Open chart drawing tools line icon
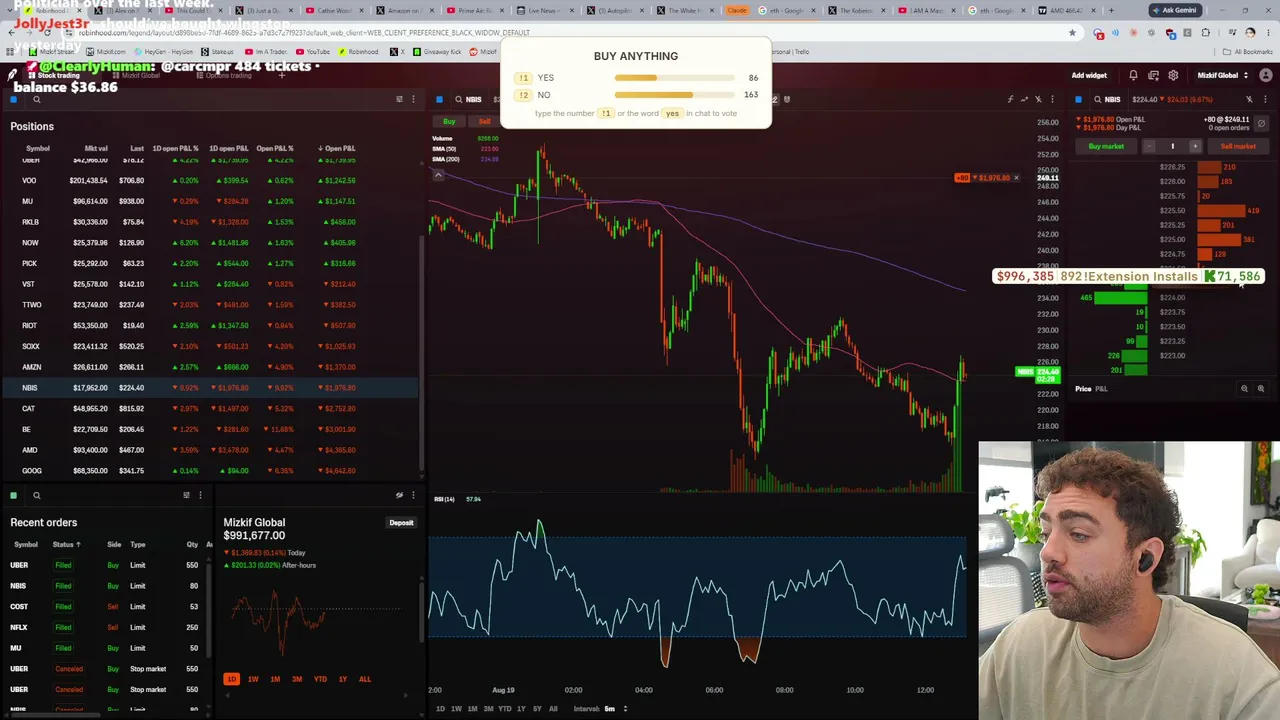This screenshot has height=720, width=1280. pyautogui.click(x=1024, y=99)
